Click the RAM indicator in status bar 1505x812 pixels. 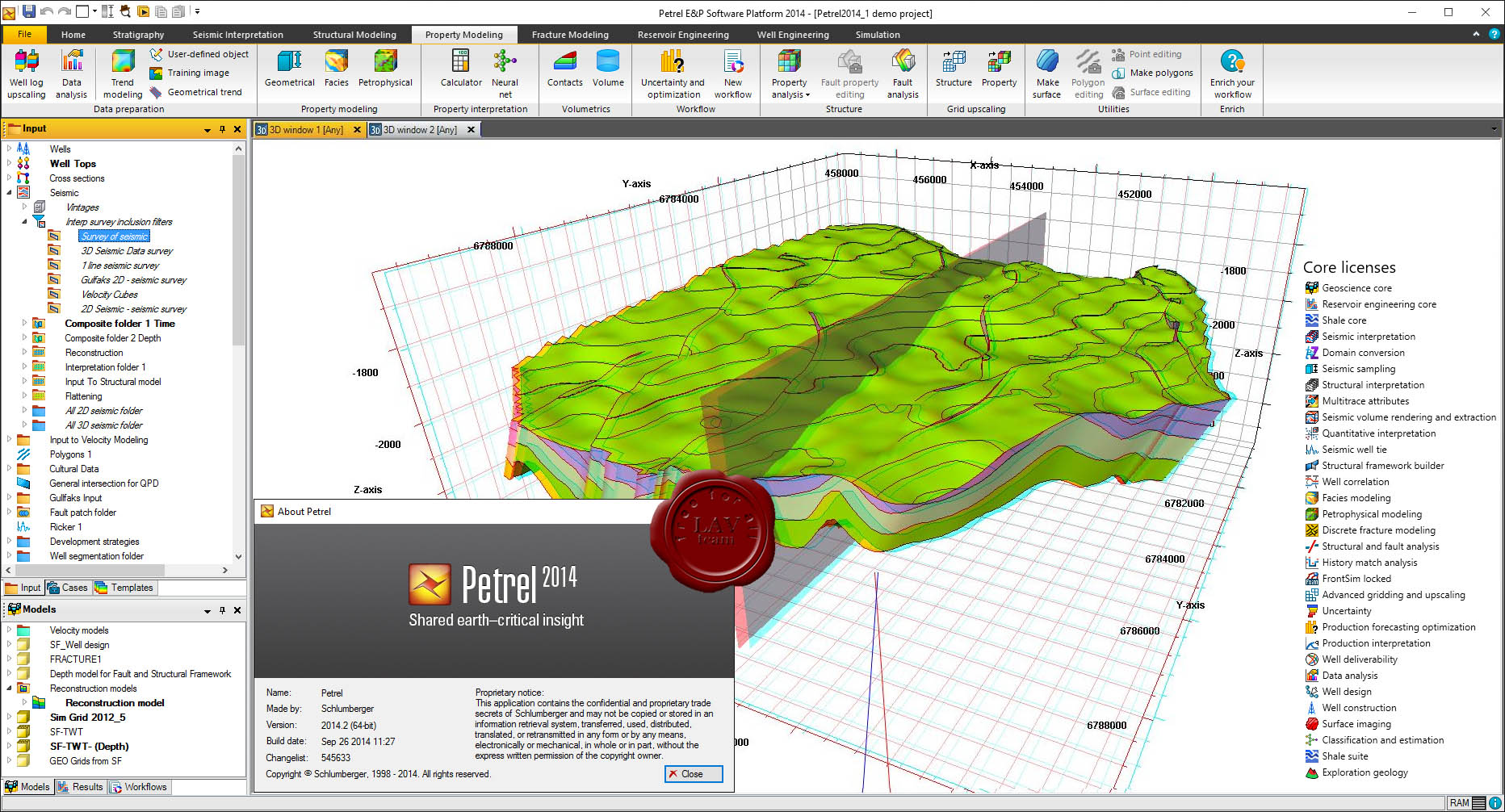[1467, 803]
